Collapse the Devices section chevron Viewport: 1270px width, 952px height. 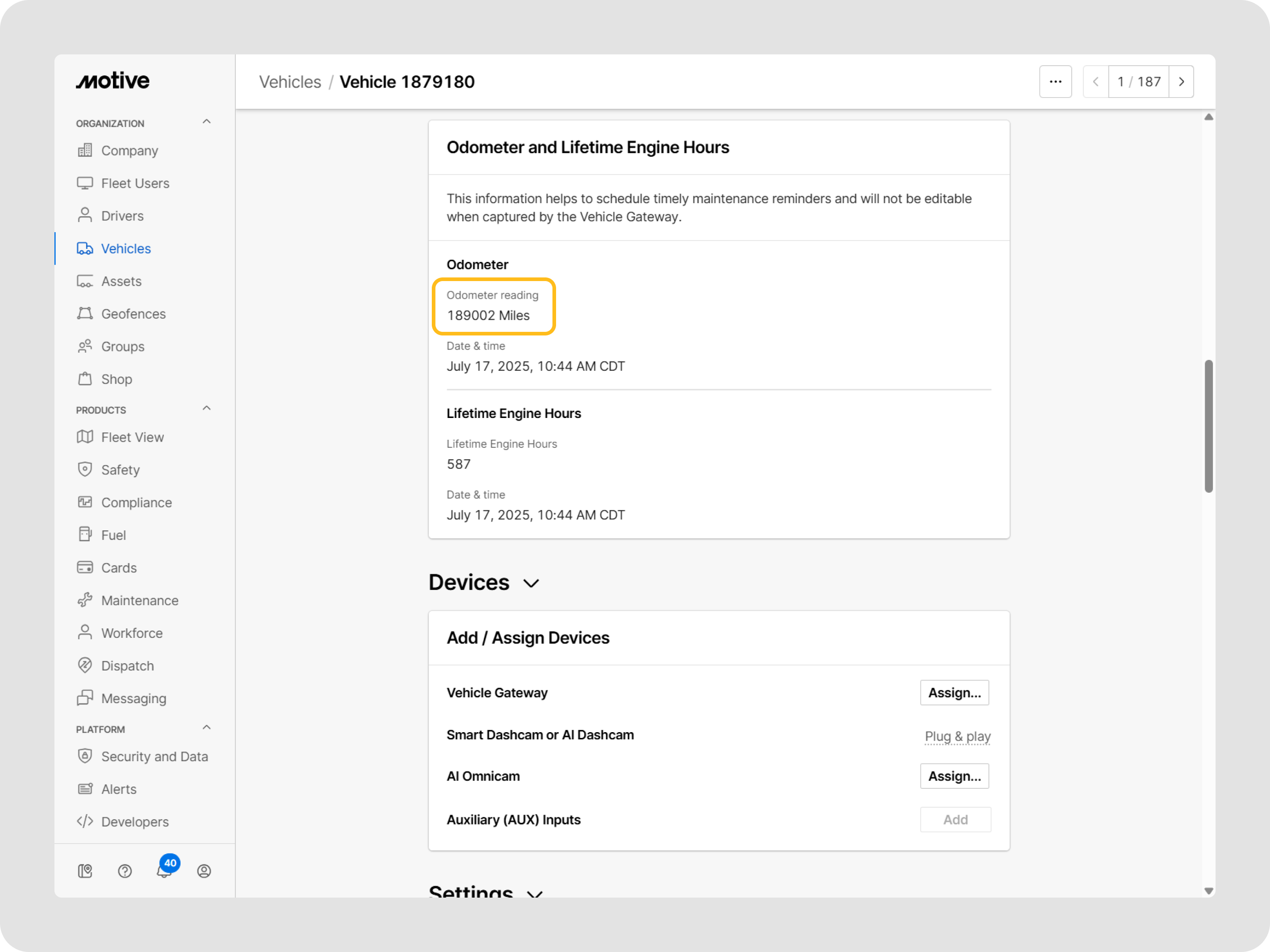531,583
